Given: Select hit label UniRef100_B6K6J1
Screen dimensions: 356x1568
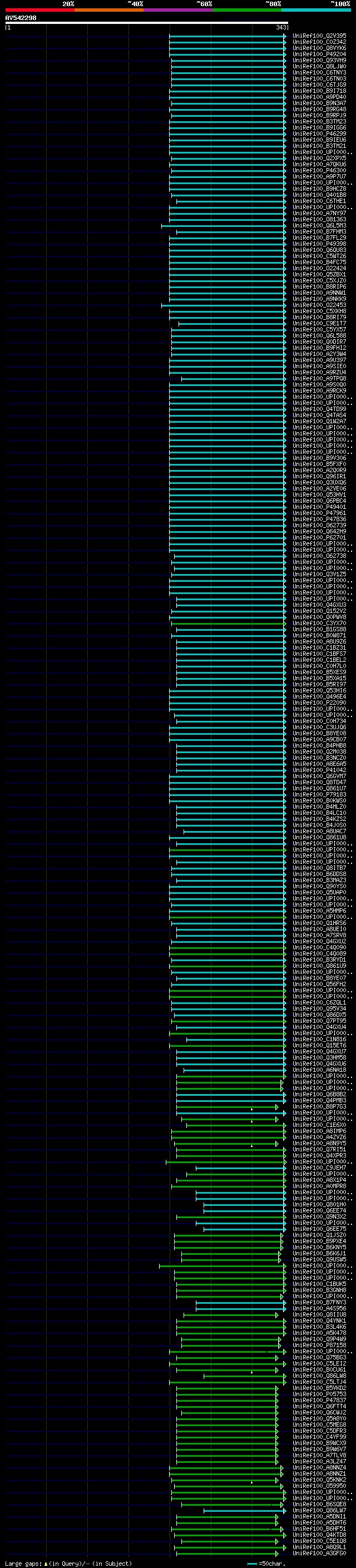Looking at the screenshot, I should point(319,1253).
